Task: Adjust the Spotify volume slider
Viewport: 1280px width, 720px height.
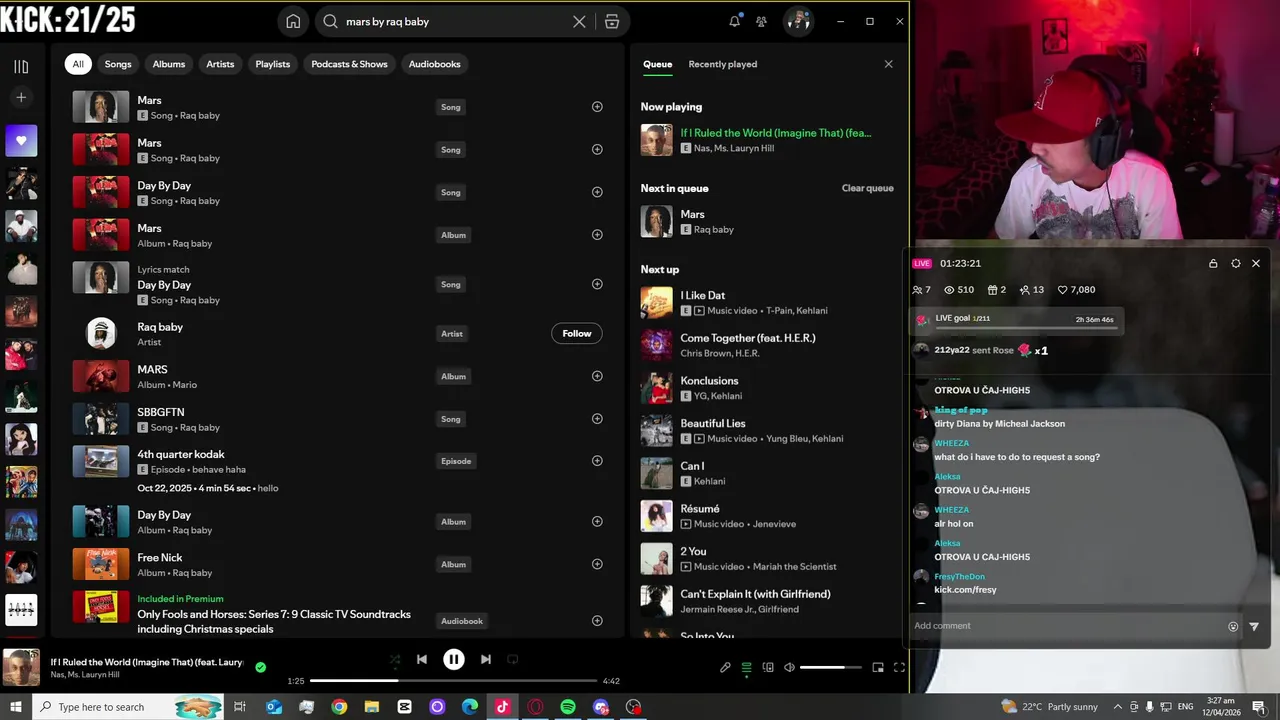Action: (830, 667)
